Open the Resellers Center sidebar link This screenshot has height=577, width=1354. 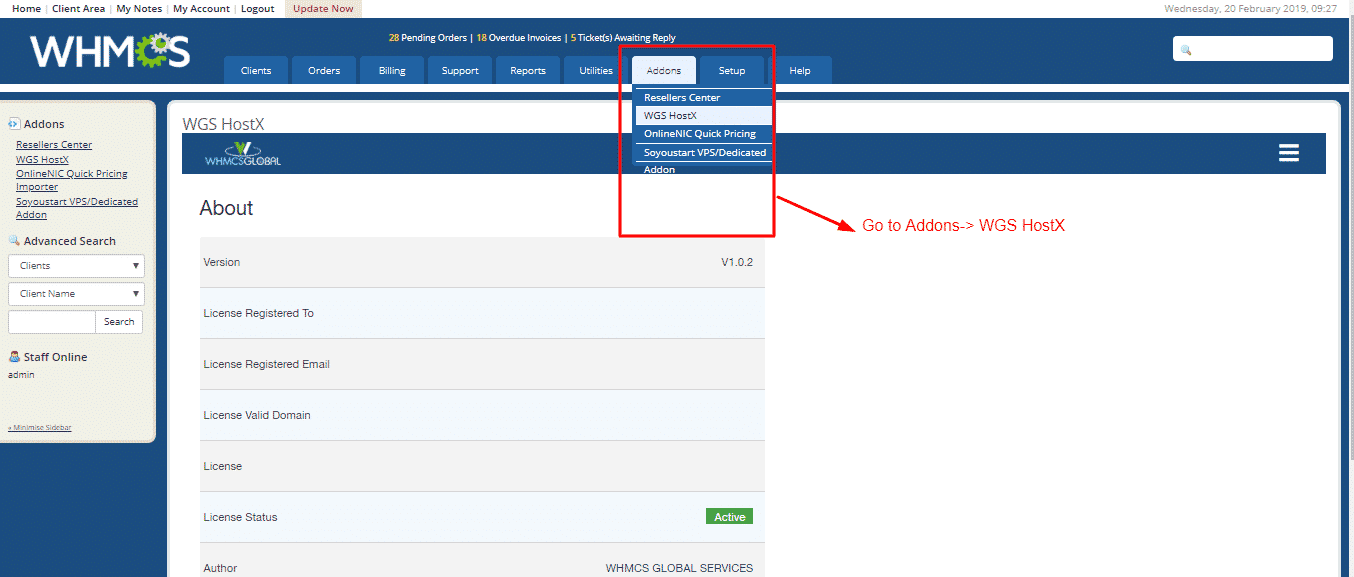tap(54, 145)
